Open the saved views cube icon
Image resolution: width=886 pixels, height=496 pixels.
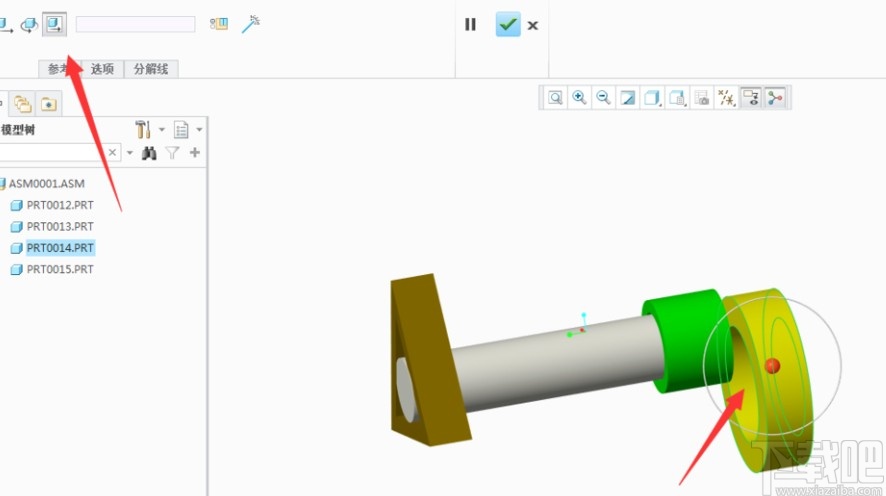pyautogui.click(x=677, y=98)
